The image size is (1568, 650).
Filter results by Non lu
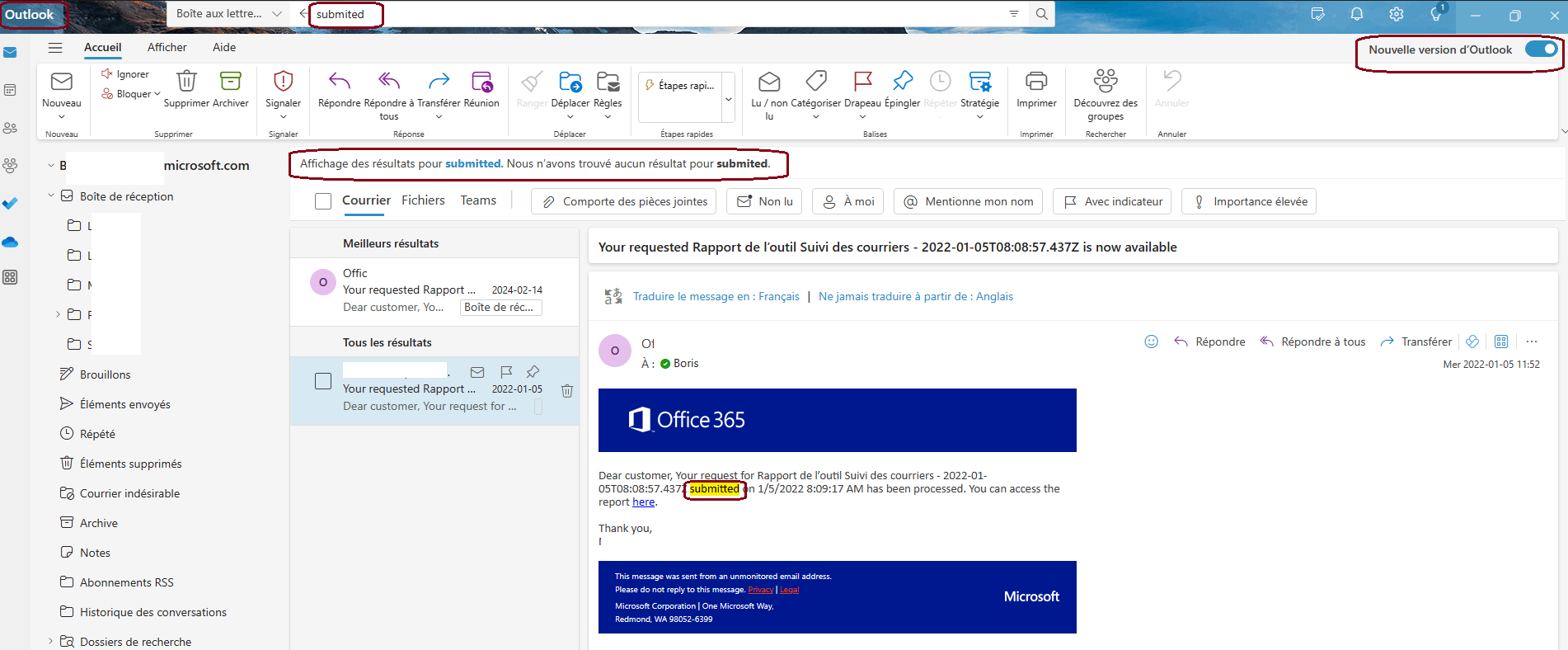coord(764,201)
